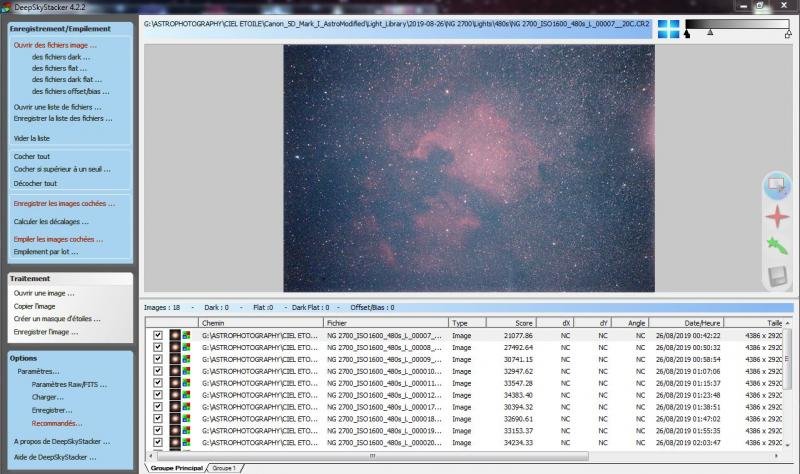Click 'Recommandés' in Options
800x474 pixels.
pyautogui.click(x=57, y=423)
